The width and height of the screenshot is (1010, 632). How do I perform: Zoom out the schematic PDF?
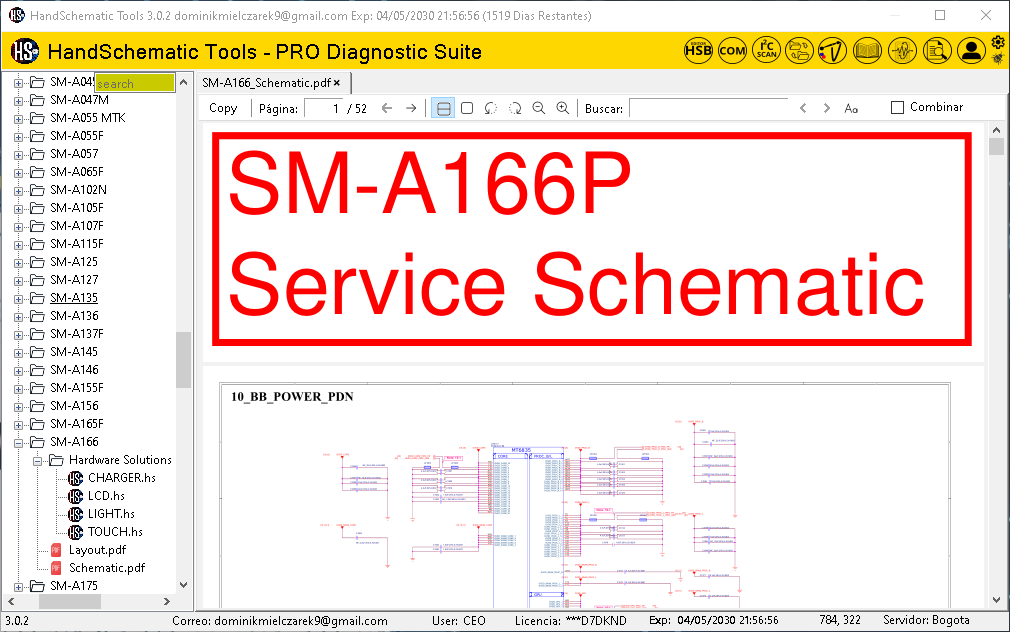[x=538, y=108]
